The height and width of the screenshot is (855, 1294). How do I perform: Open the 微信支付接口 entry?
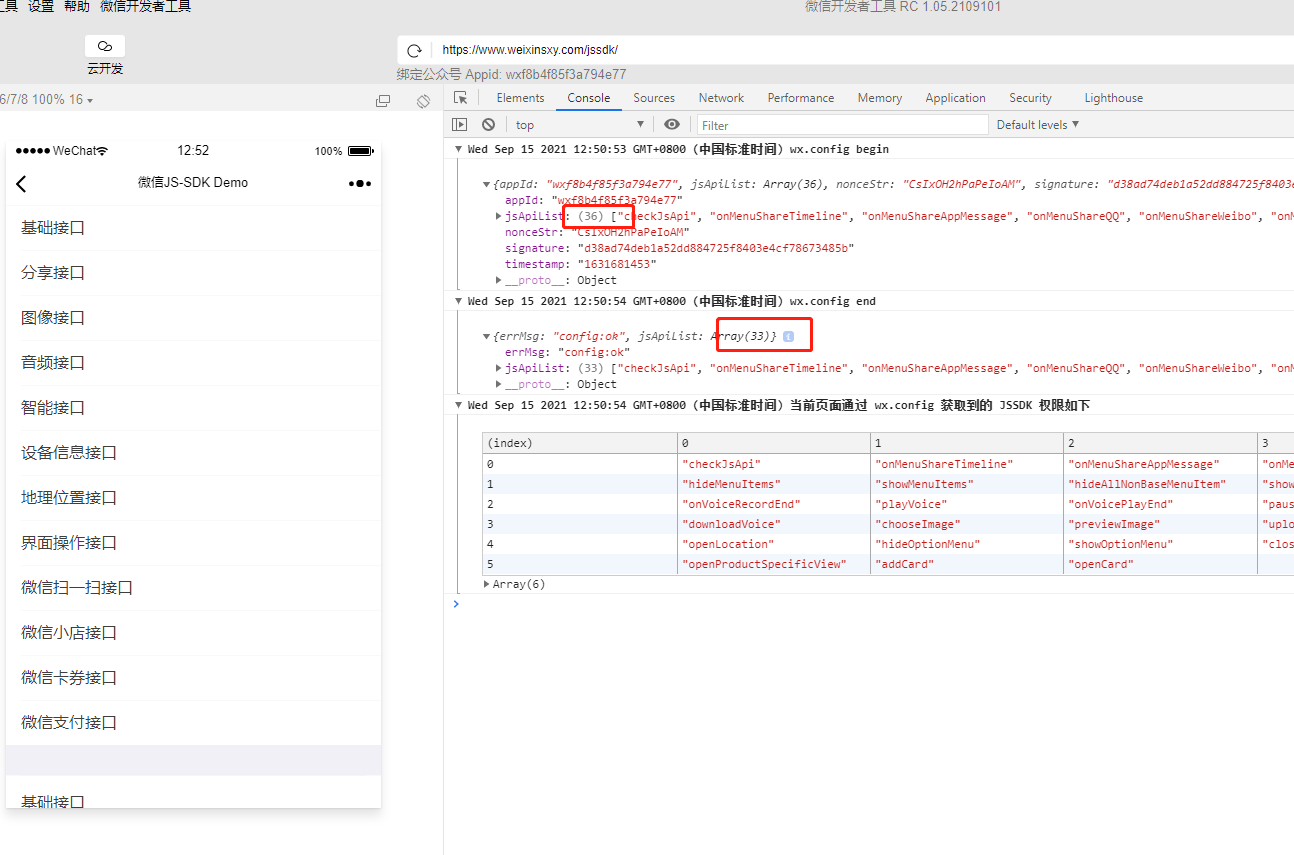coord(193,722)
